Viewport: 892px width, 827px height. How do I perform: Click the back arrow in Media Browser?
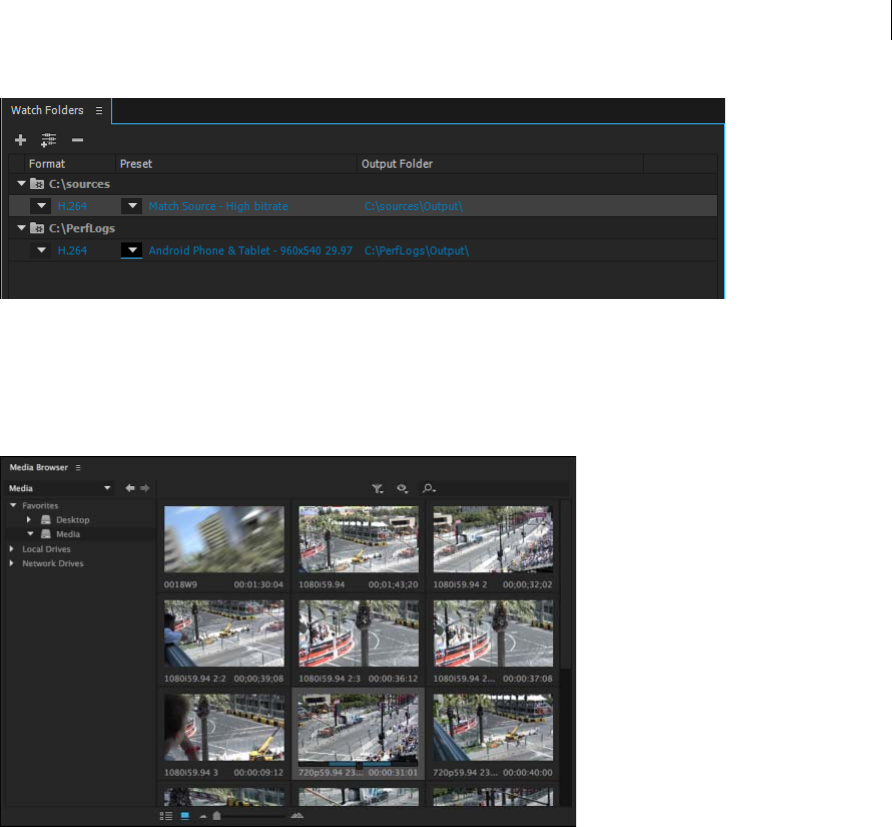tap(130, 488)
